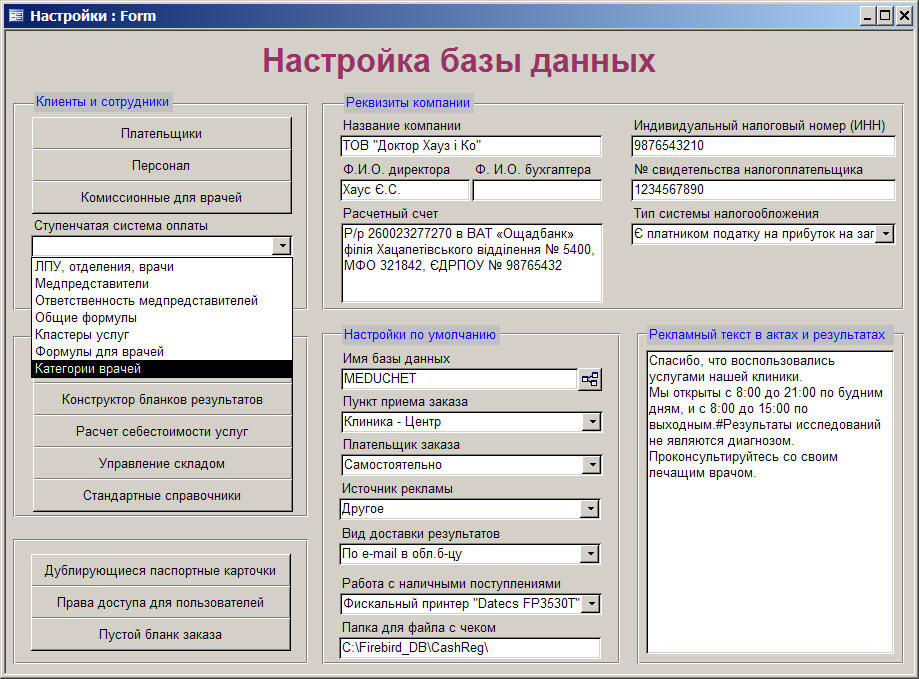Expand Плательщик заказа dropdown arrow

coord(592,465)
